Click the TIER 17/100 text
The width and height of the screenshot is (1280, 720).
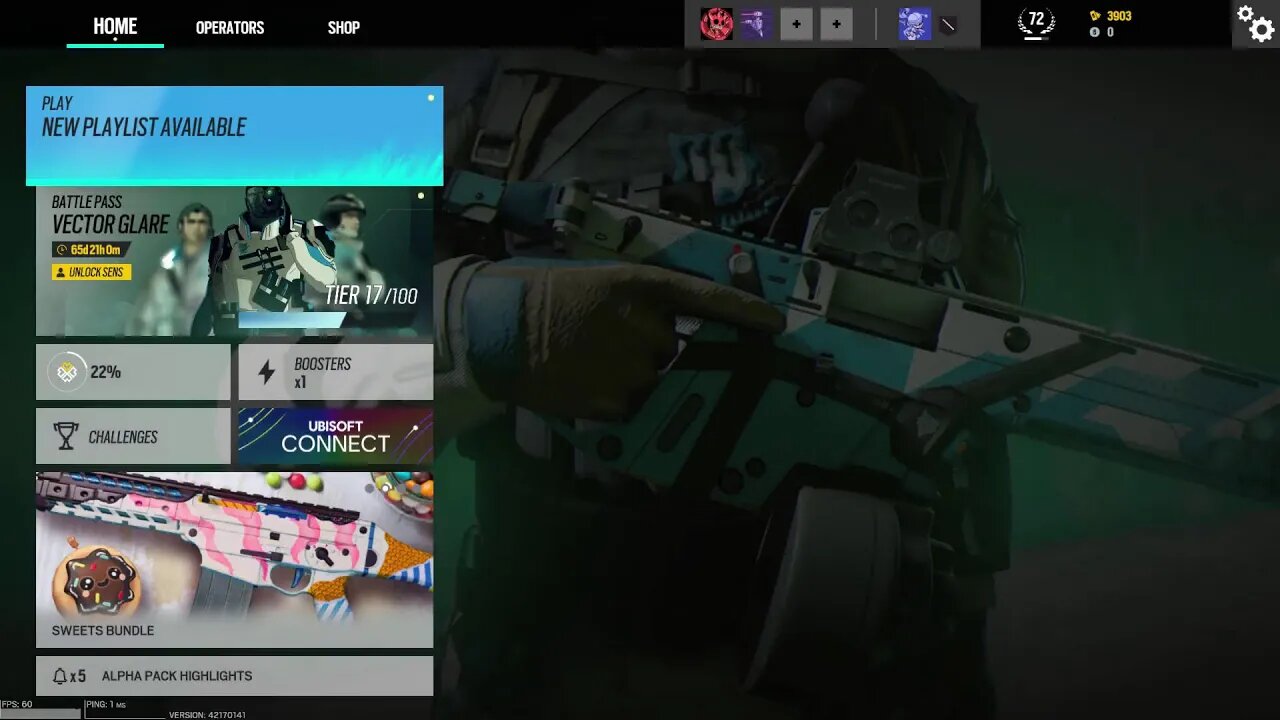tap(371, 295)
